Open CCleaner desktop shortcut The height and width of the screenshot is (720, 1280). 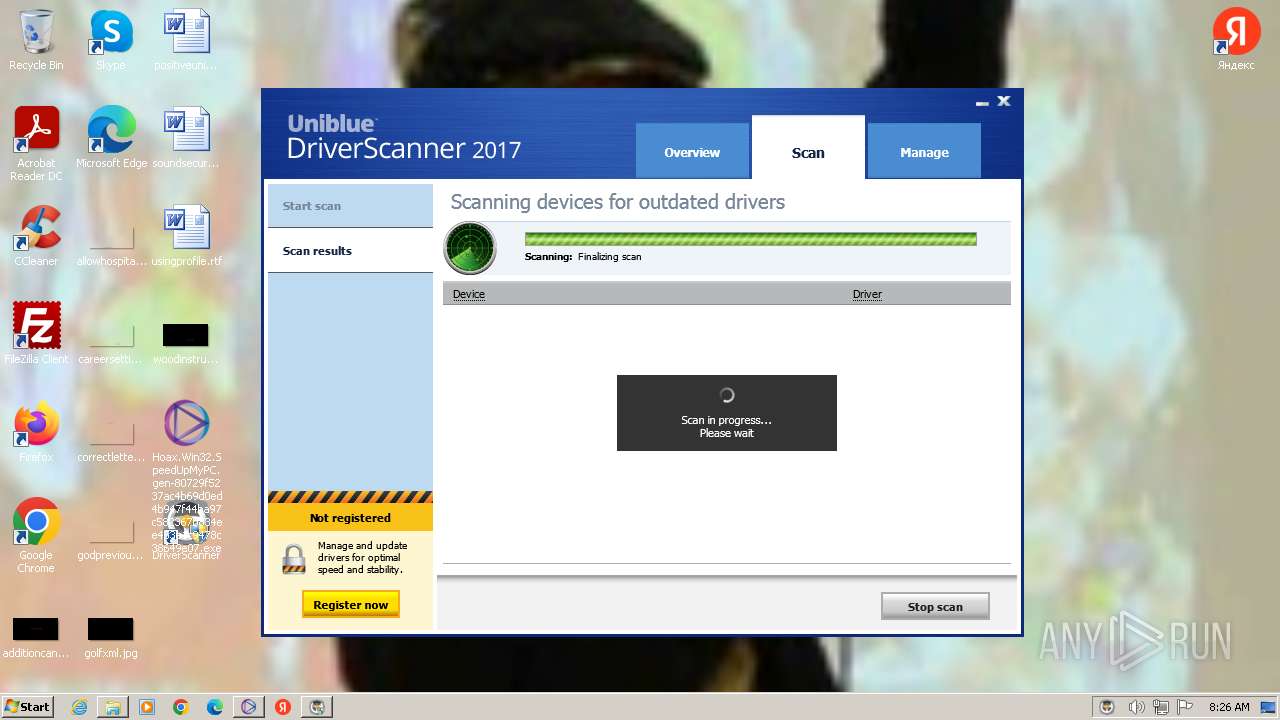pyautogui.click(x=36, y=236)
